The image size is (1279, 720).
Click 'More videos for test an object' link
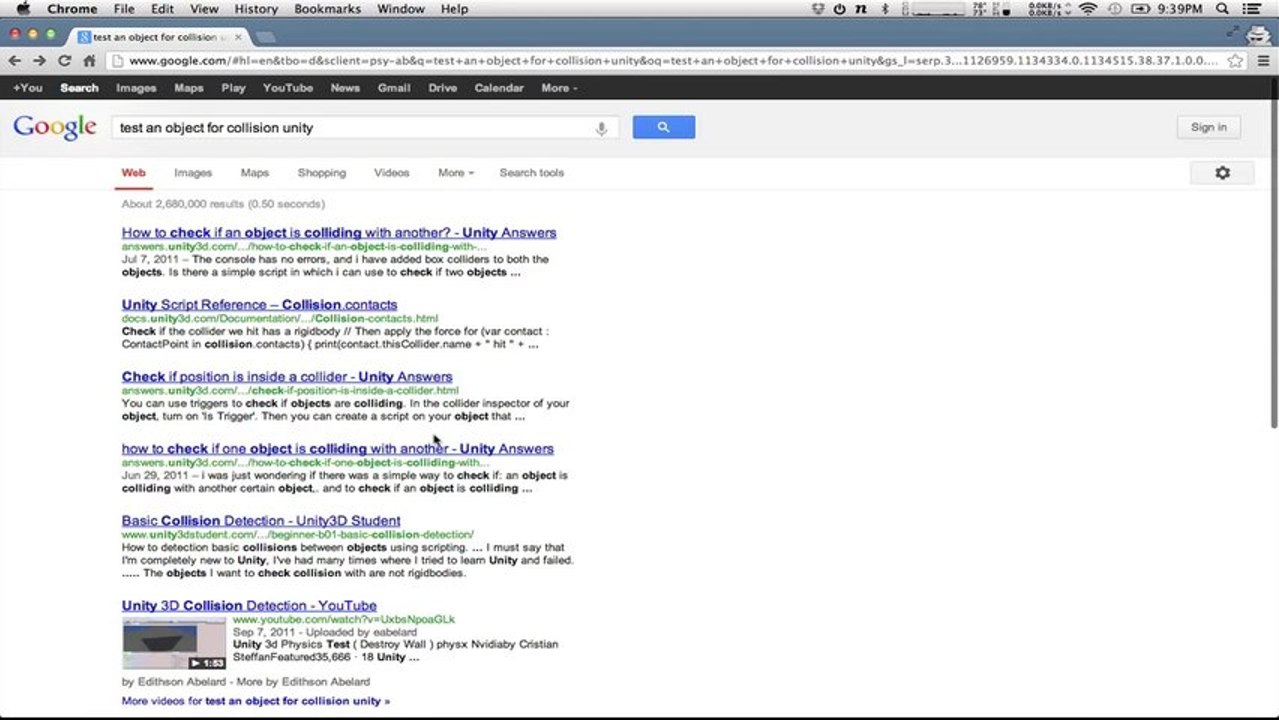(256, 701)
